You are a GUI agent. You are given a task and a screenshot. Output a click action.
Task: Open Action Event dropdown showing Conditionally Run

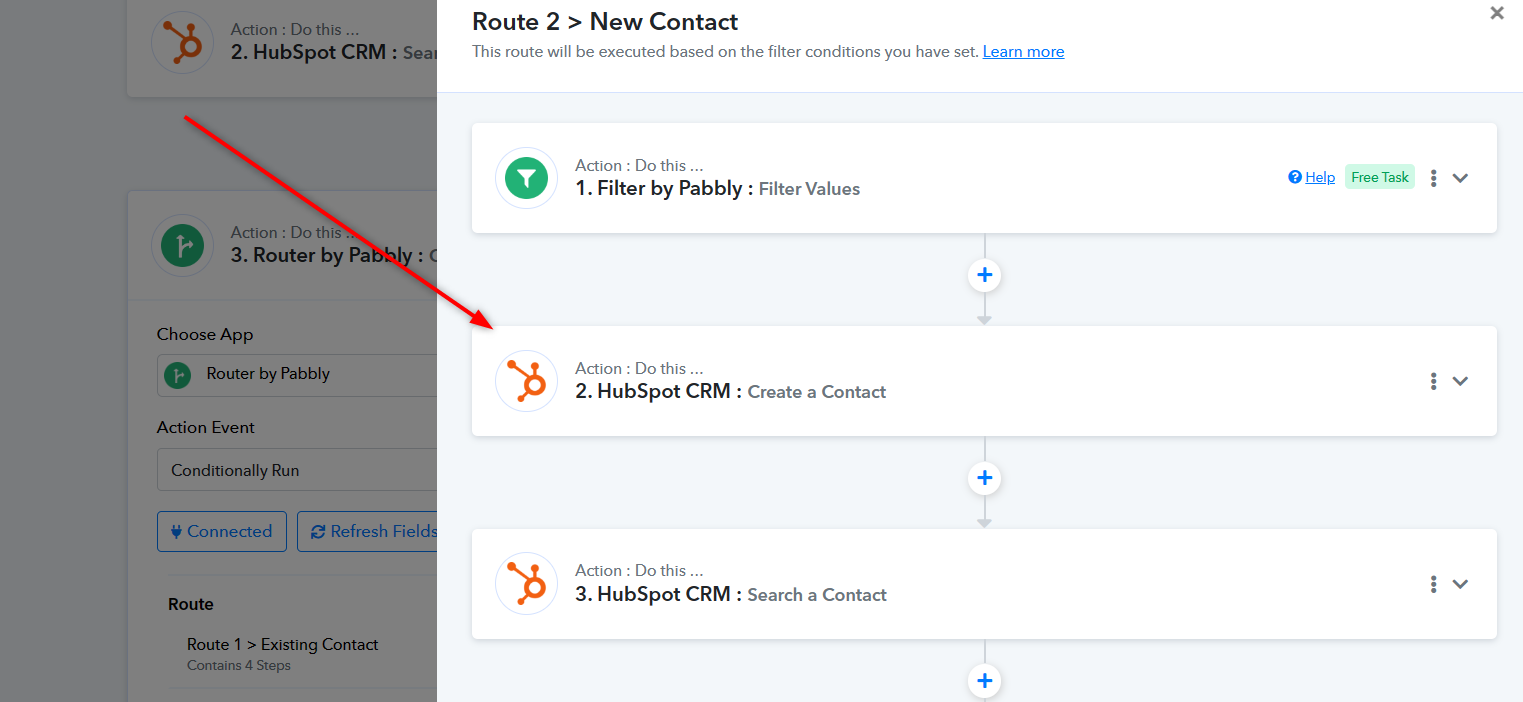tap(297, 470)
